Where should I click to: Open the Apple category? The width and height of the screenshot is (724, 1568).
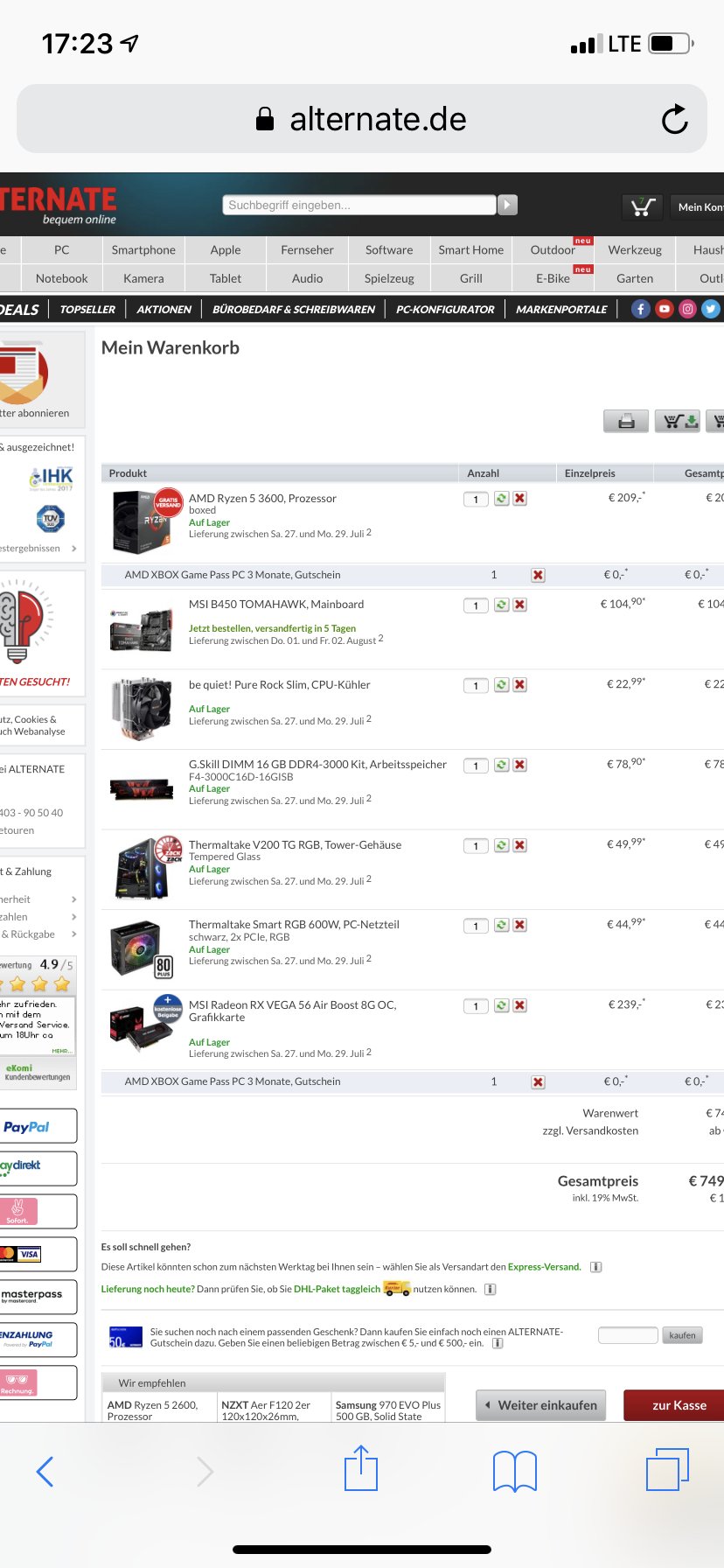coord(226,250)
